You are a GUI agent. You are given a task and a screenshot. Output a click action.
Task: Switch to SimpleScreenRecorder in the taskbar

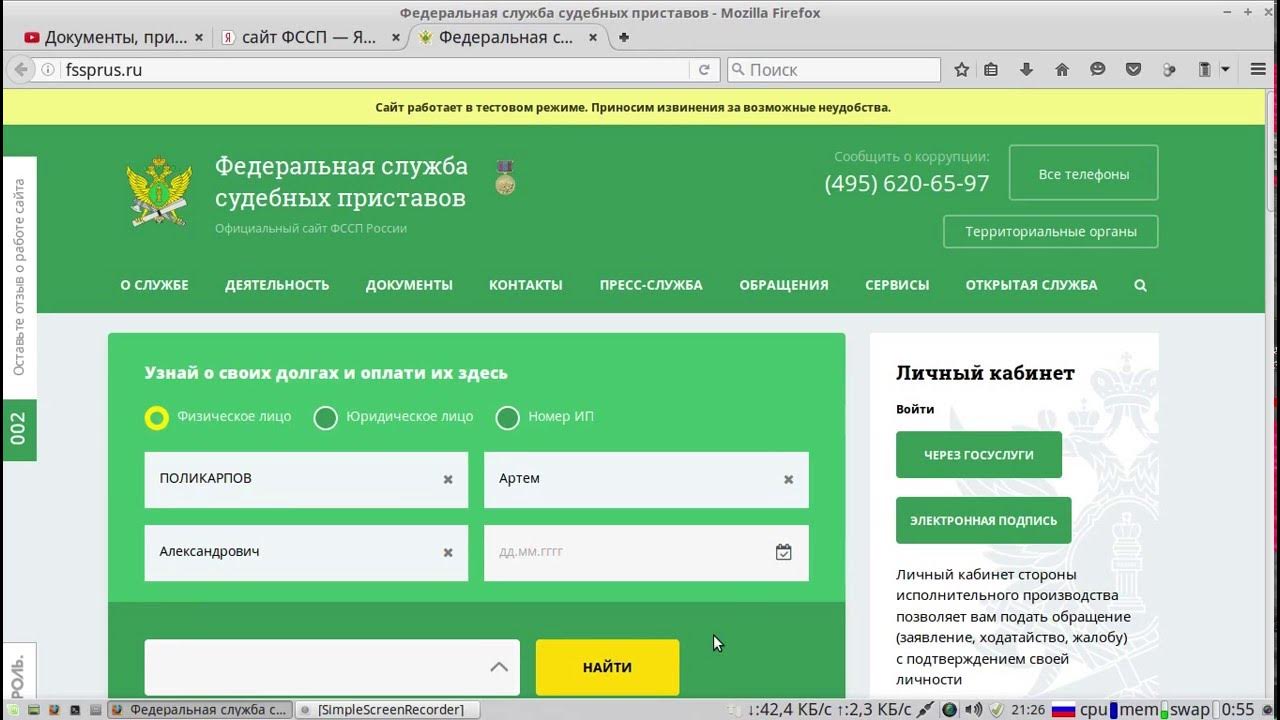387,710
